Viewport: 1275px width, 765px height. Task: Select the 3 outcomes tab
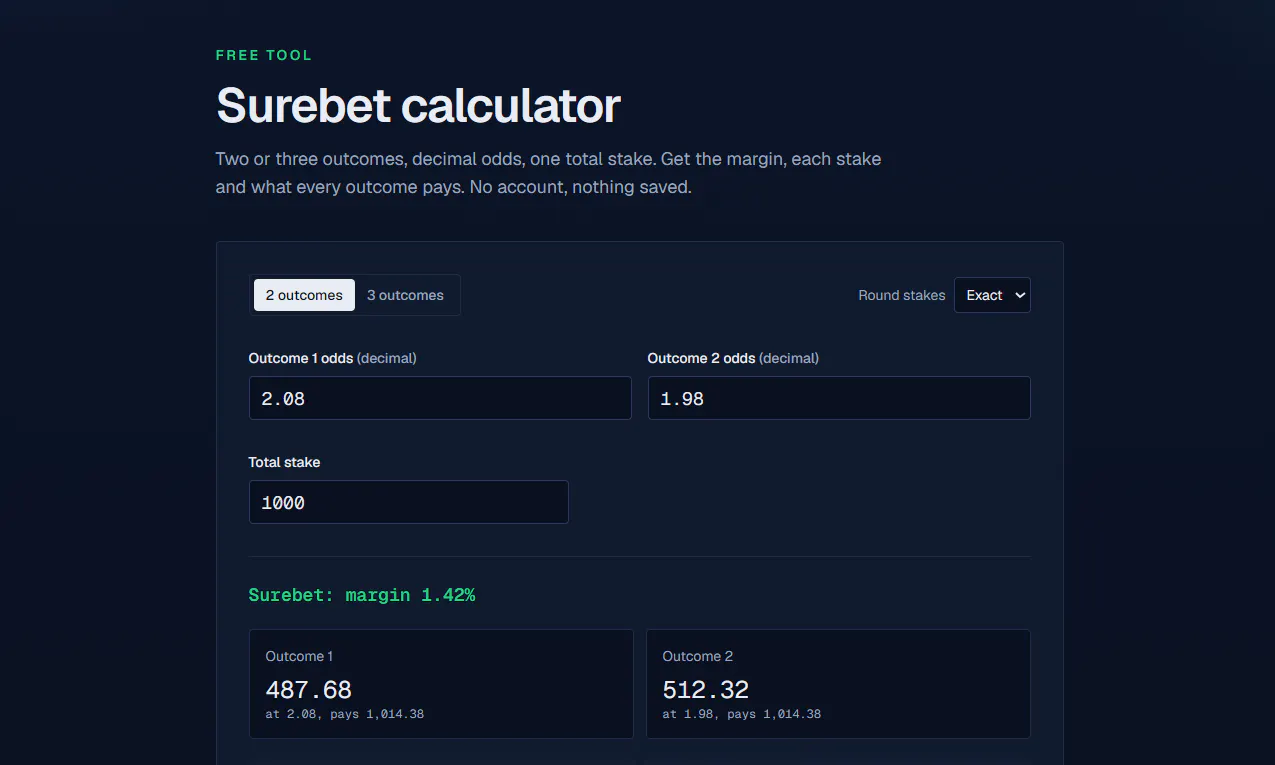click(x=405, y=295)
